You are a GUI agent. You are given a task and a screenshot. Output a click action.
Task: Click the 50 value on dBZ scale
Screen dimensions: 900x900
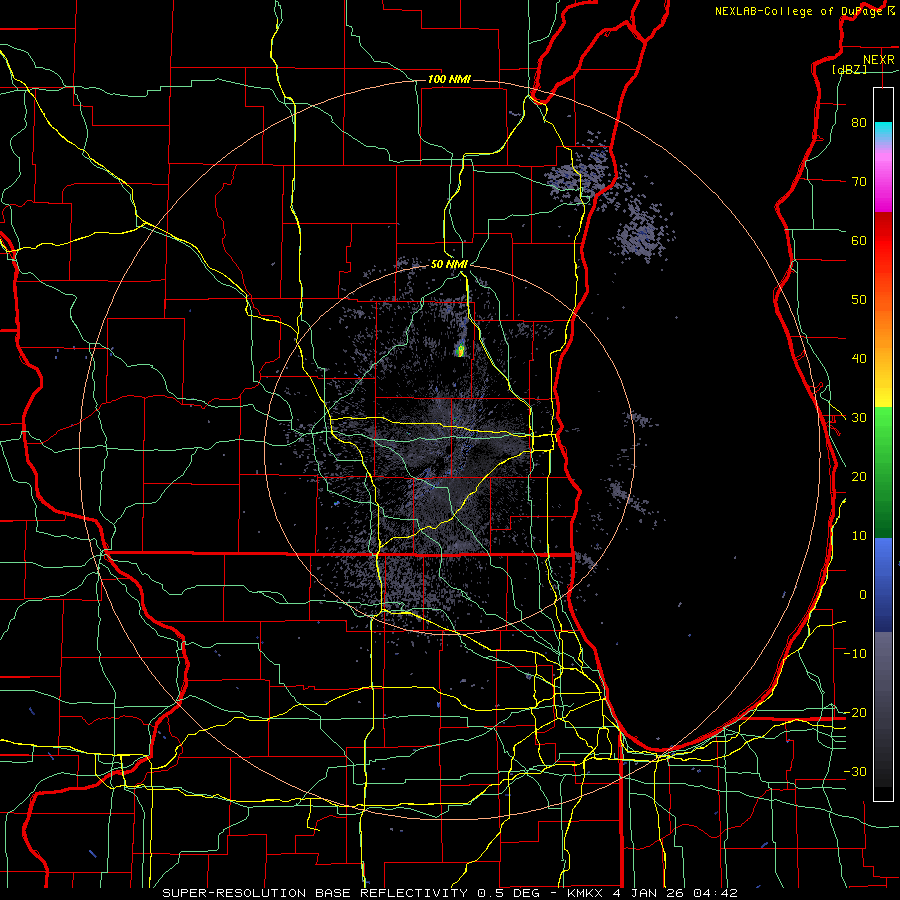[x=859, y=300]
